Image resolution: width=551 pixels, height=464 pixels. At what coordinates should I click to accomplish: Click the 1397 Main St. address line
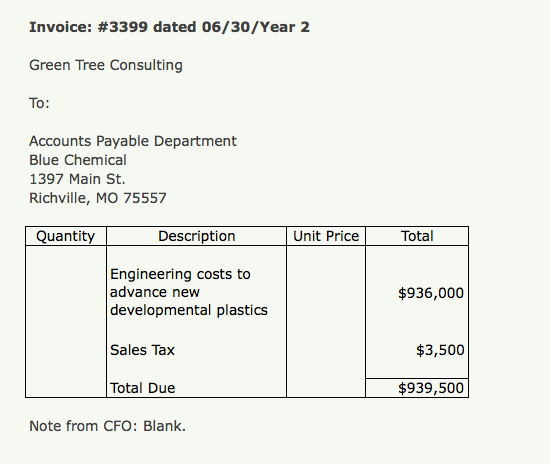point(77,179)
